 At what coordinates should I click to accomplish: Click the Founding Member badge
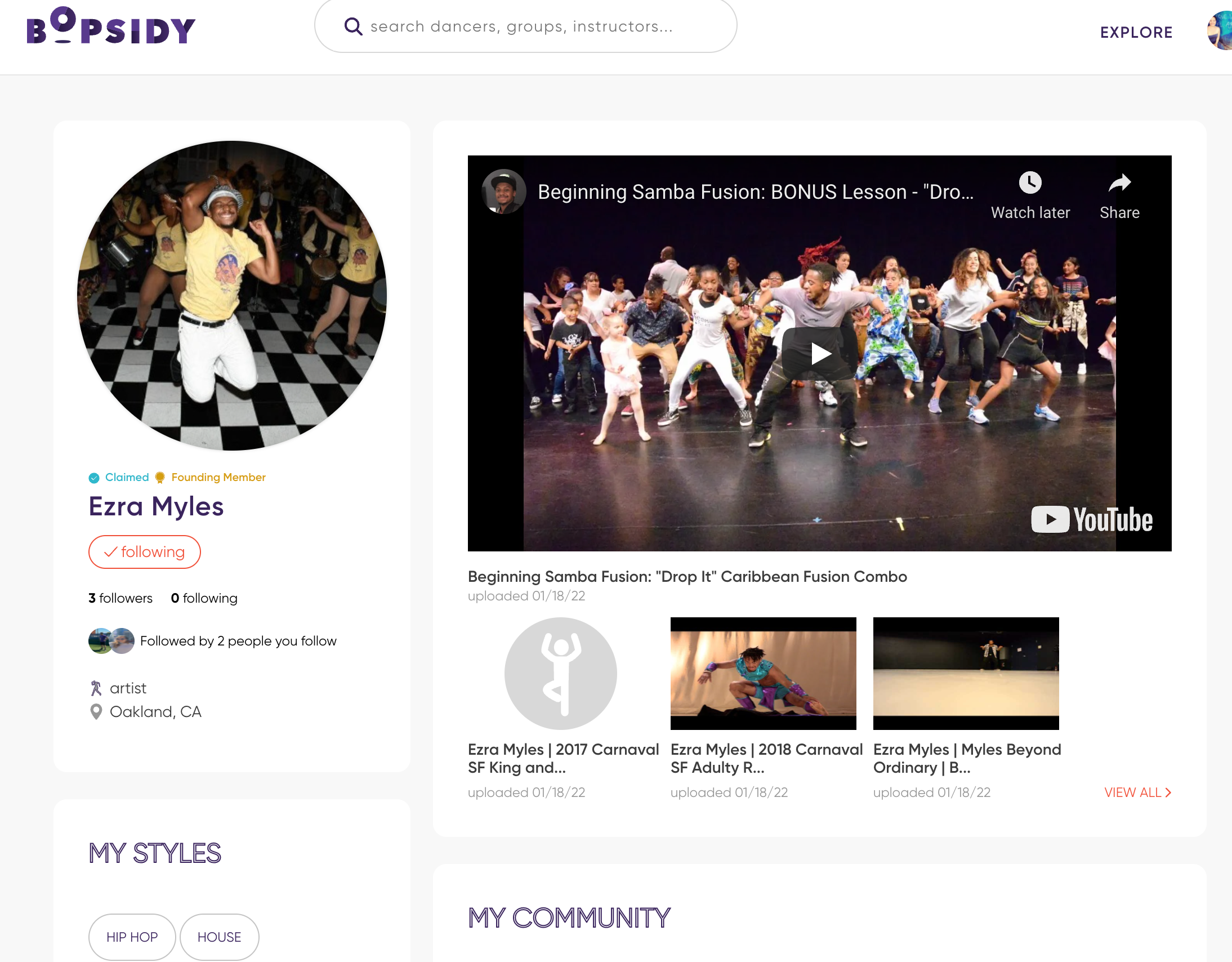[211, 477]
